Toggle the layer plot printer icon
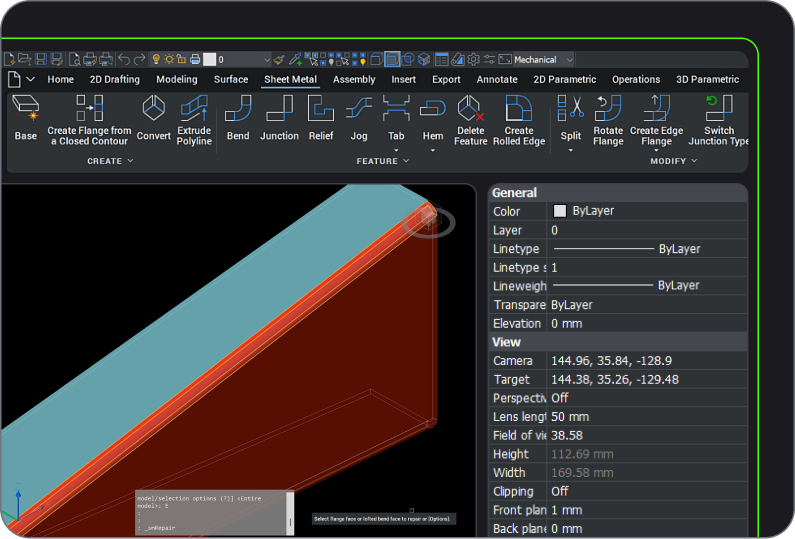The width and height of the screenshot is (795, 539). [195, 59]
